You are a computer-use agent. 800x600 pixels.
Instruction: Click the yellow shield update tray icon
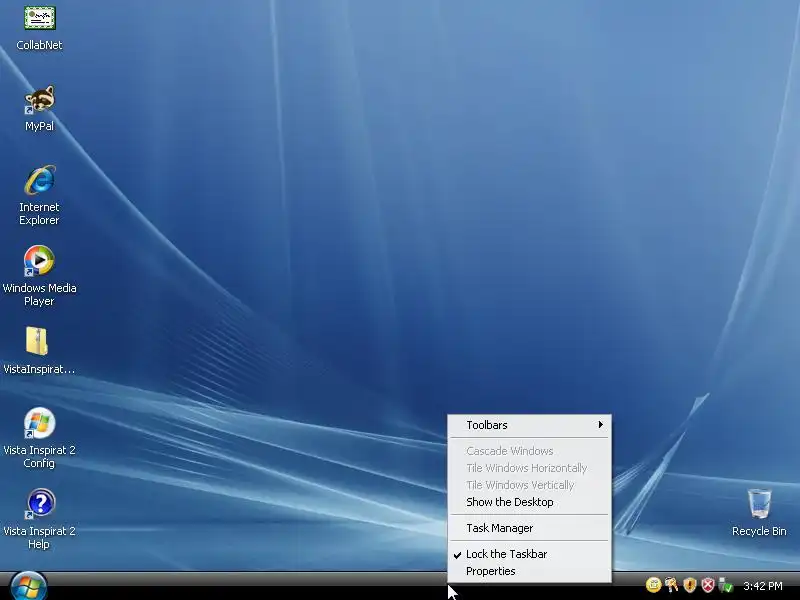click(x=690, y=585)
